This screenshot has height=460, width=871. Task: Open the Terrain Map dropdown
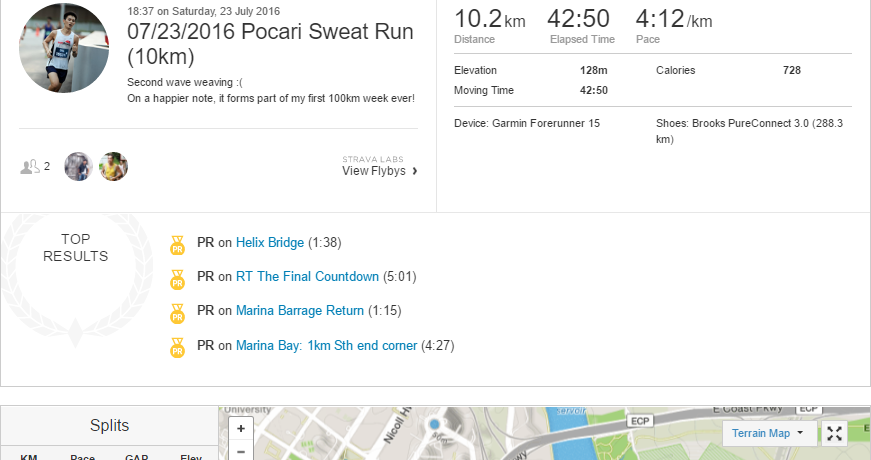[x=768, y=433]
